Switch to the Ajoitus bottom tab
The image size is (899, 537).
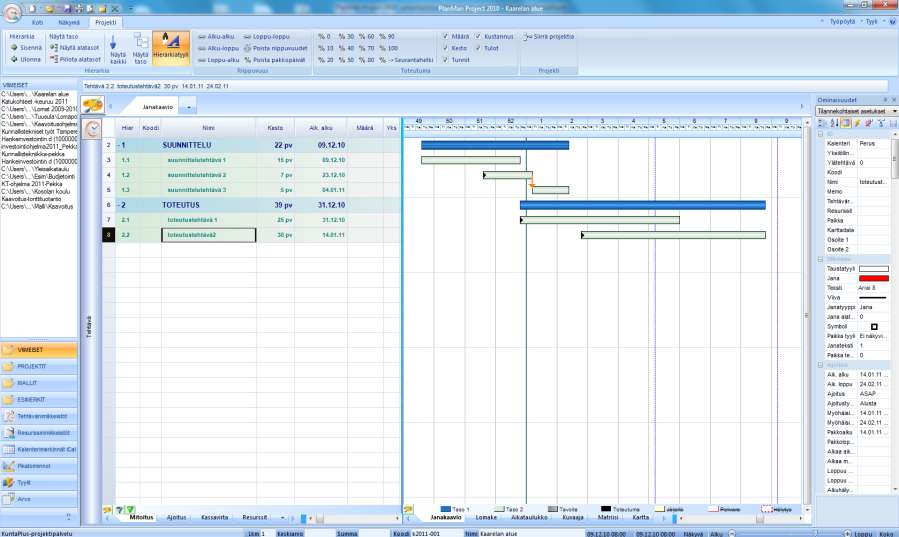tap(177, 518)
